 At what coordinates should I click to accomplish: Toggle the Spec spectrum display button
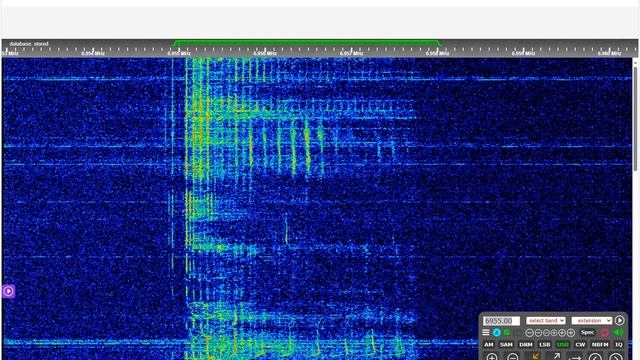click(588, 332)
